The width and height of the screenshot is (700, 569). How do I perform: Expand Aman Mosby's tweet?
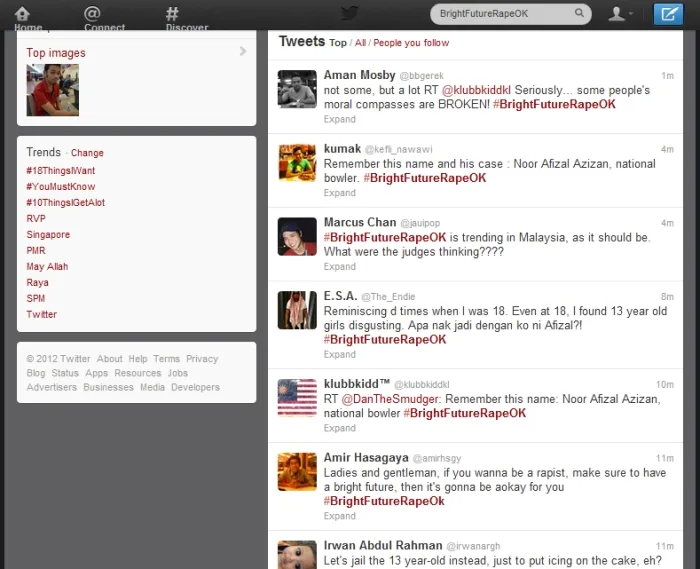point(340,119)
